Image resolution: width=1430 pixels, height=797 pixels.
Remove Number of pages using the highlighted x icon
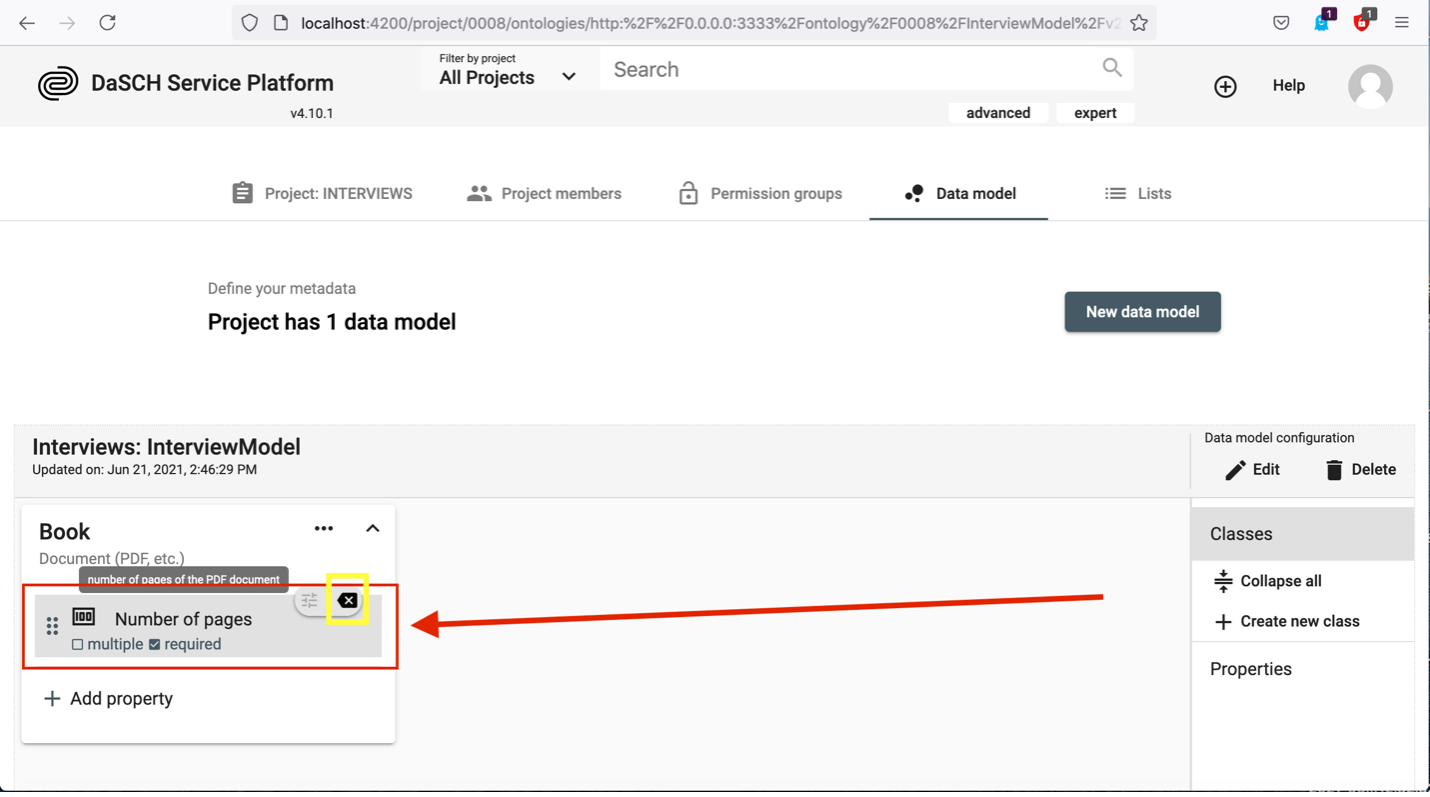tap(347, 600)
